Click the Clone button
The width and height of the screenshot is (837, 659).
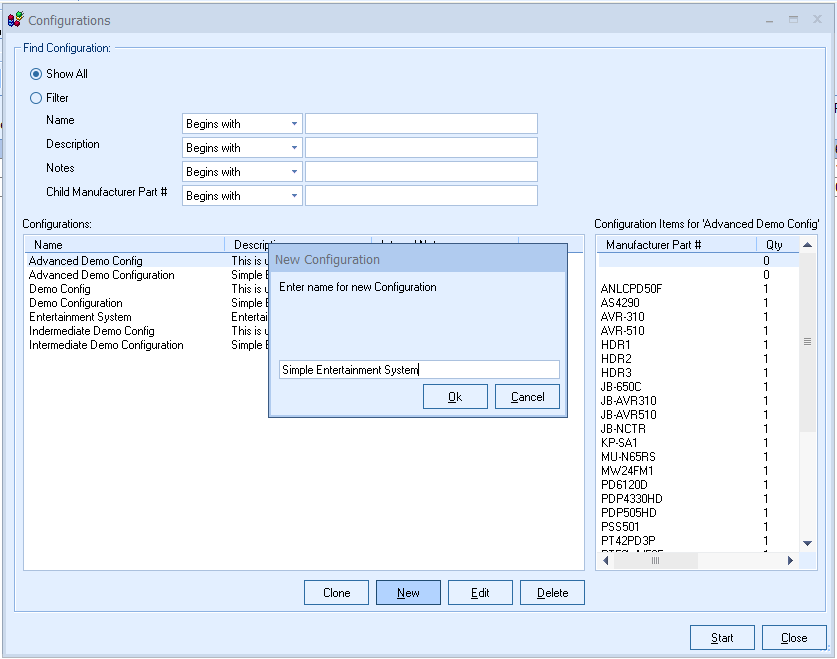[x=336, y=593]
